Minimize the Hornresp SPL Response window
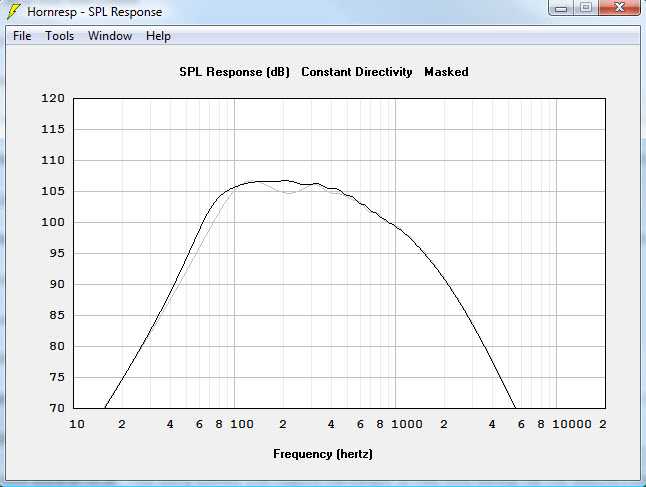646x487 pixels. click(561, 8)
